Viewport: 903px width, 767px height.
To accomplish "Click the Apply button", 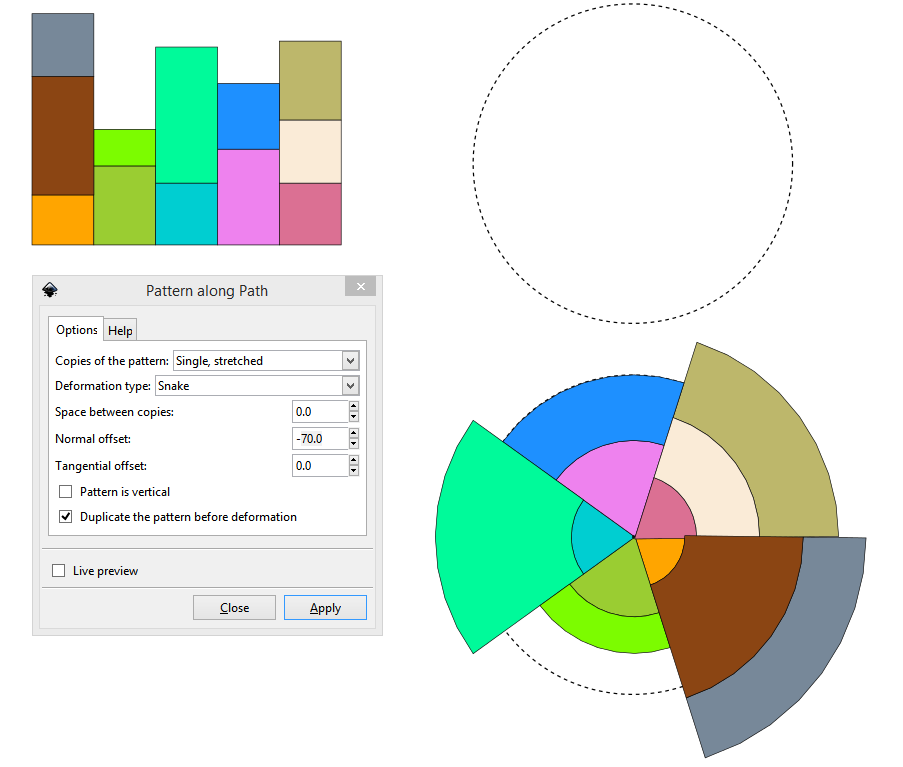I will tap(325, 608).
